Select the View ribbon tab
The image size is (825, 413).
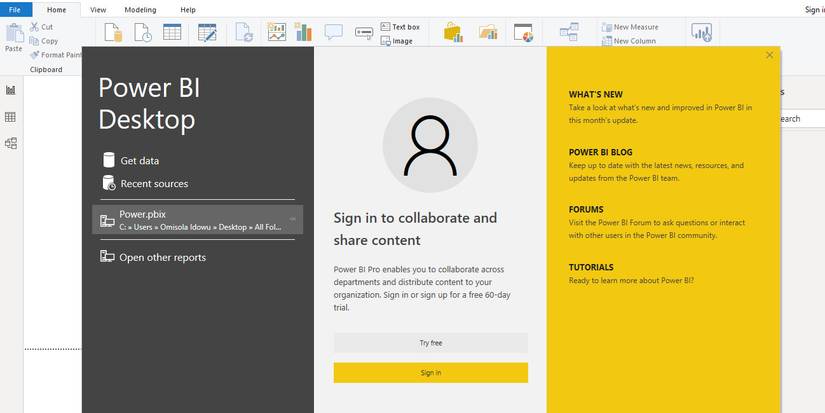pyautogui.click(x=98, y=9)
